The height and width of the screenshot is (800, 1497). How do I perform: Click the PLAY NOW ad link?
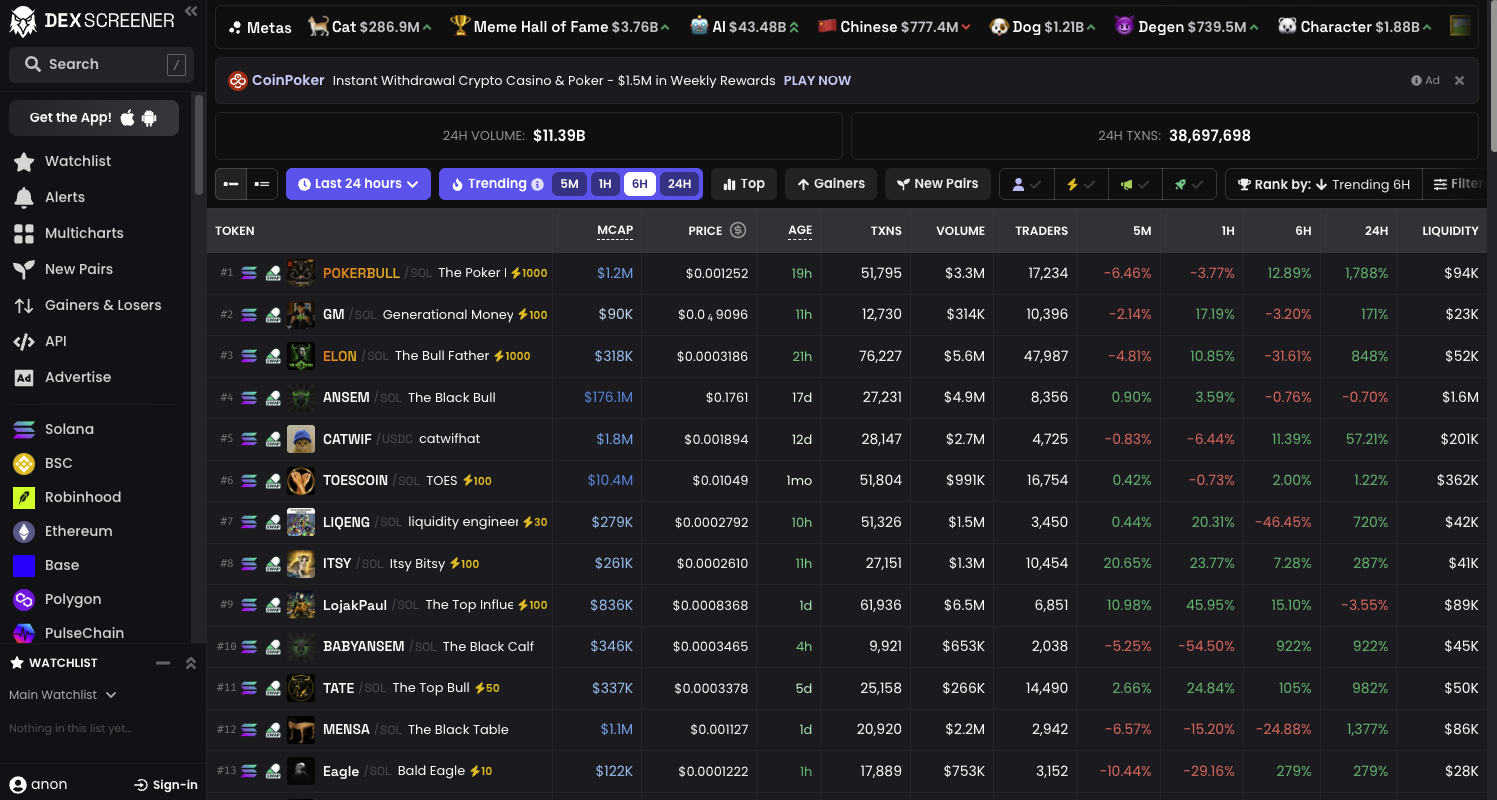pyautogui.click(x=817, y=80)
